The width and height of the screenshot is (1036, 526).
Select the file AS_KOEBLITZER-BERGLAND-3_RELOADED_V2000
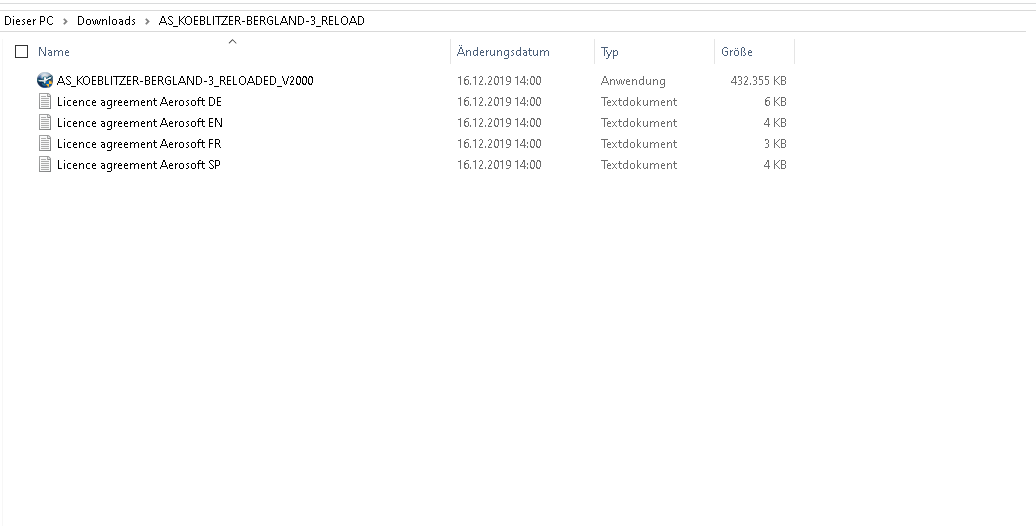pyautogui.click(x=185, y=81)
